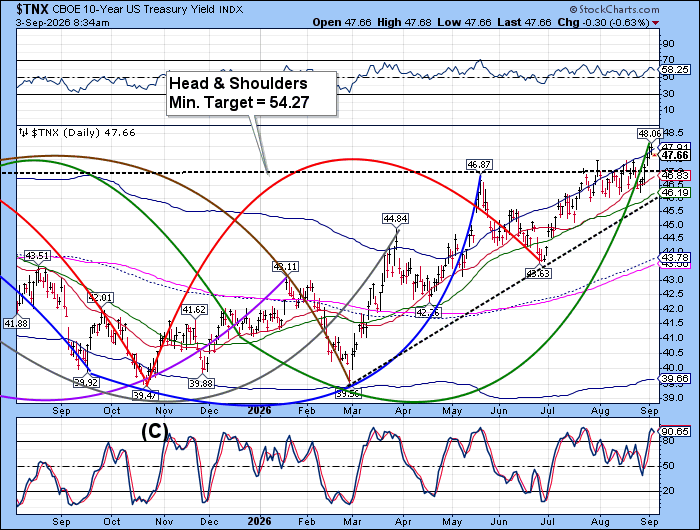Screen dimensions: 700x530
Task: Click the bold 47.66 last price tag
Action: click(x=675, y=155)
